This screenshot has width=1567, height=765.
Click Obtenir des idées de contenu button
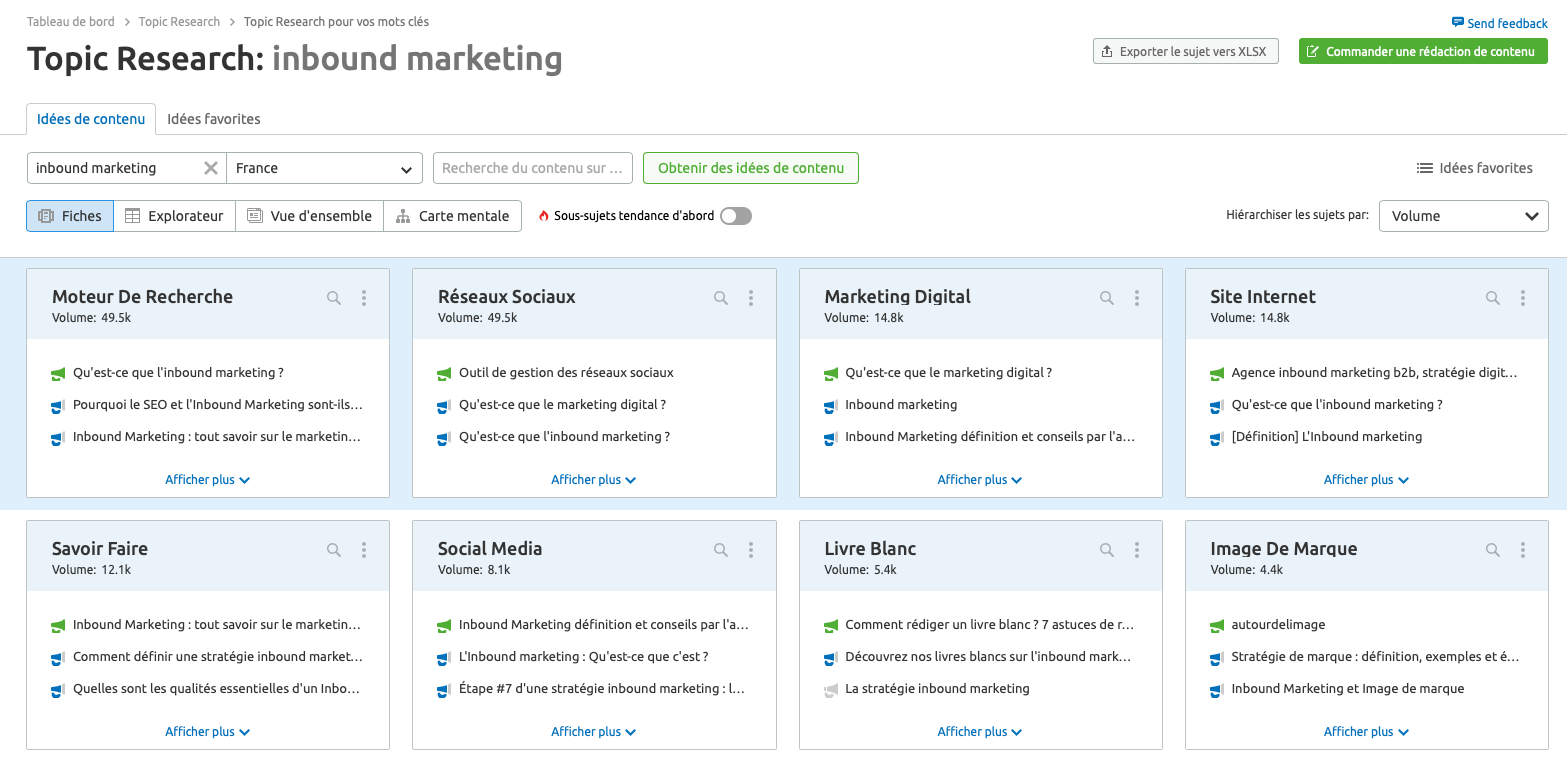(x=750, y=168)
